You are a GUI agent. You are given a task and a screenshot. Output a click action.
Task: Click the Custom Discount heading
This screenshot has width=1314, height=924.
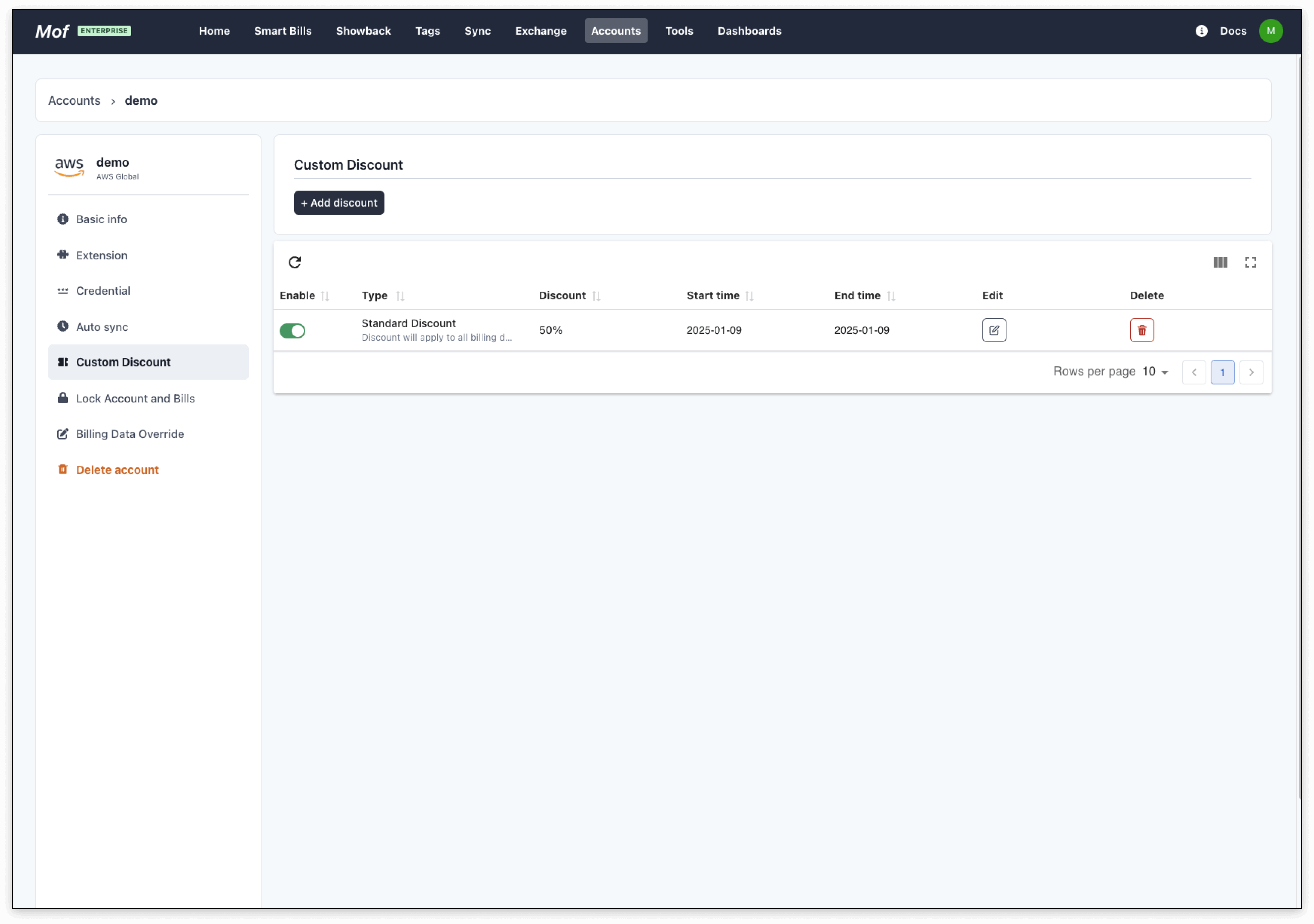pyautogui.click(x=348, y=165)
